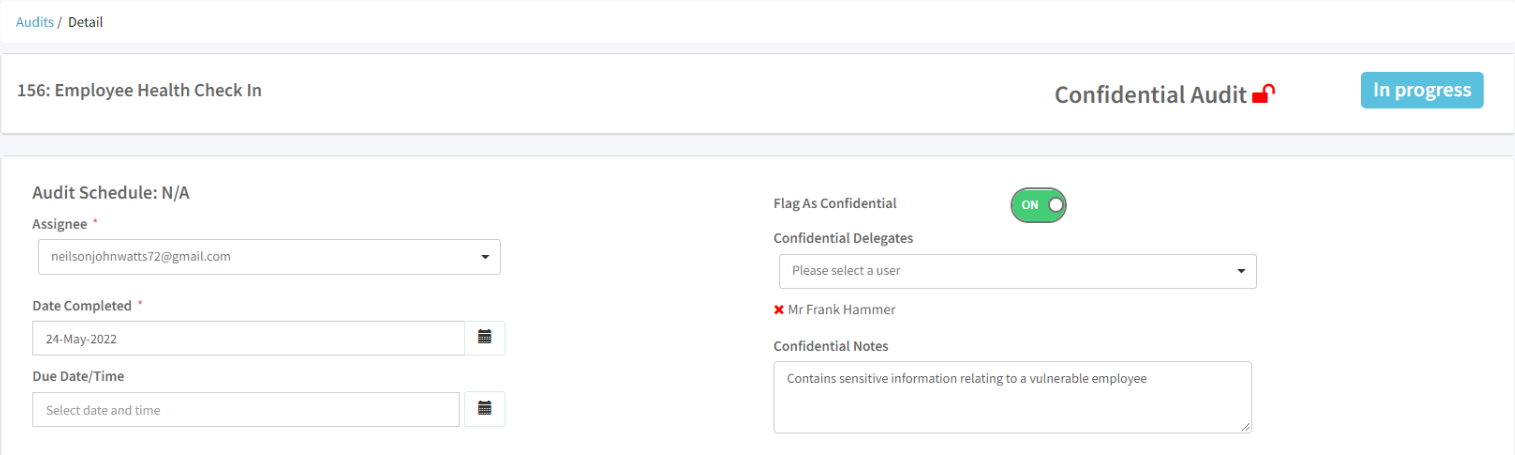Click the Detail breadcrumb item

85,22
